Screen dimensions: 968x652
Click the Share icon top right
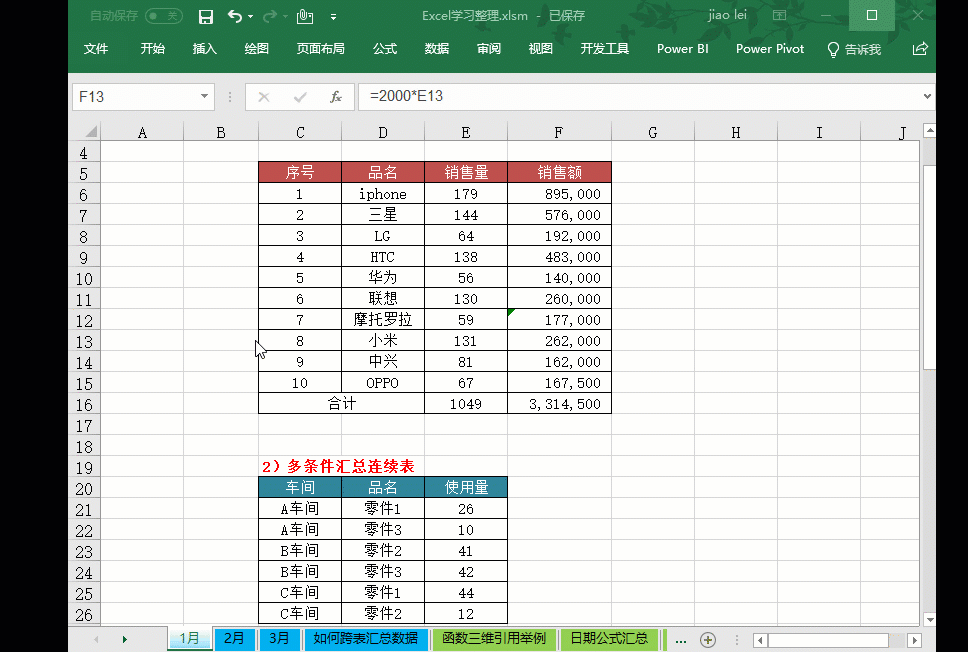click(x=919, y=48)
